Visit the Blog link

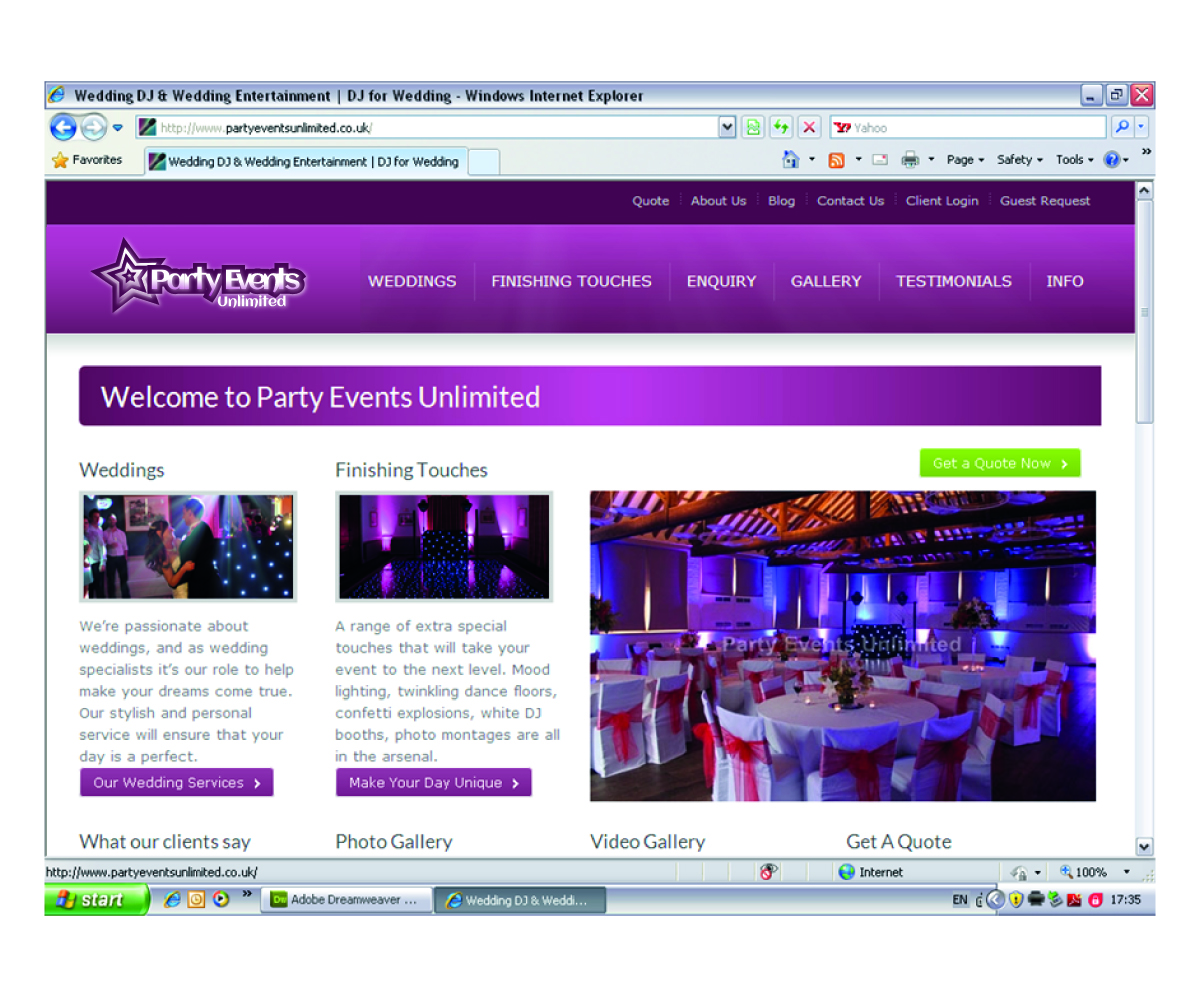click(x=781, y=201)
